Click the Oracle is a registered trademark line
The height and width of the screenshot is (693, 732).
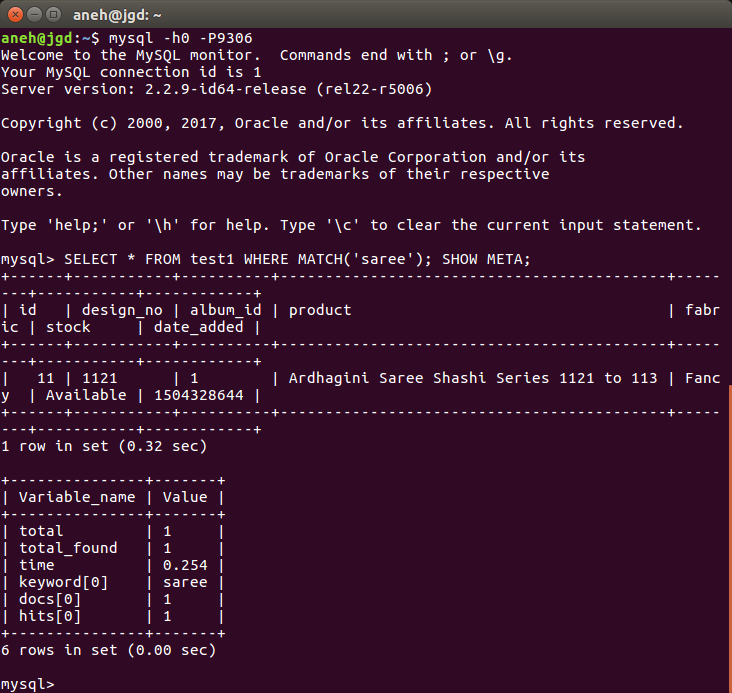pos(293,157)
